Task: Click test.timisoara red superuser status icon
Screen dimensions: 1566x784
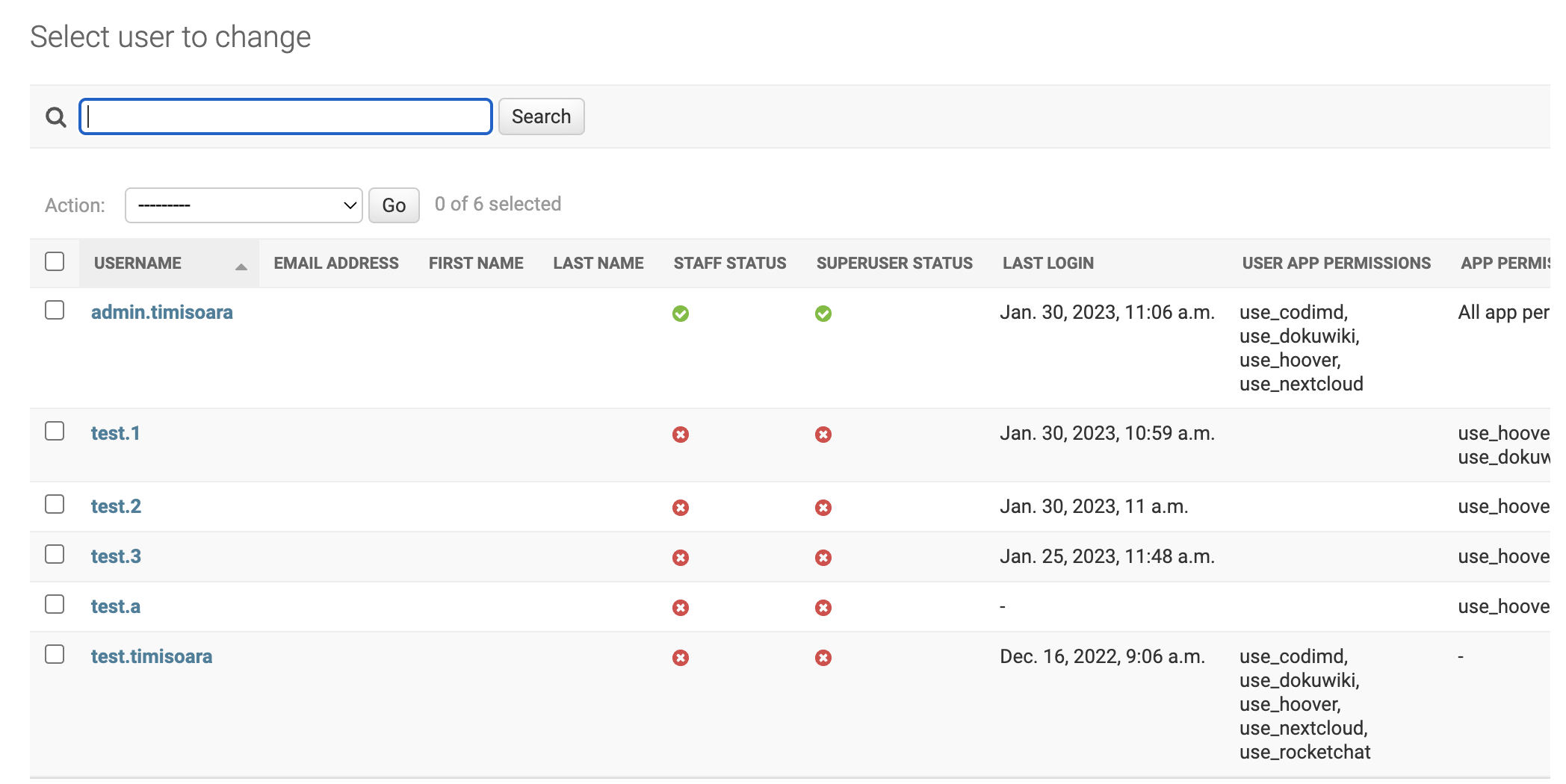Action: (823, 658)
